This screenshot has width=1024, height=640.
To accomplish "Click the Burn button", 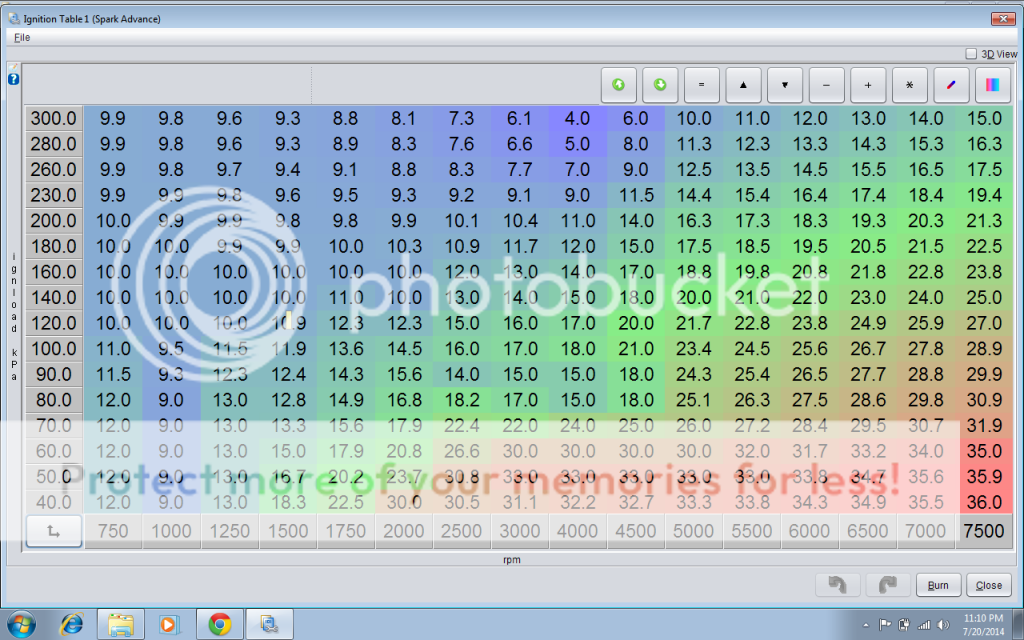I will pyautogui.click(x=938, y=586).
